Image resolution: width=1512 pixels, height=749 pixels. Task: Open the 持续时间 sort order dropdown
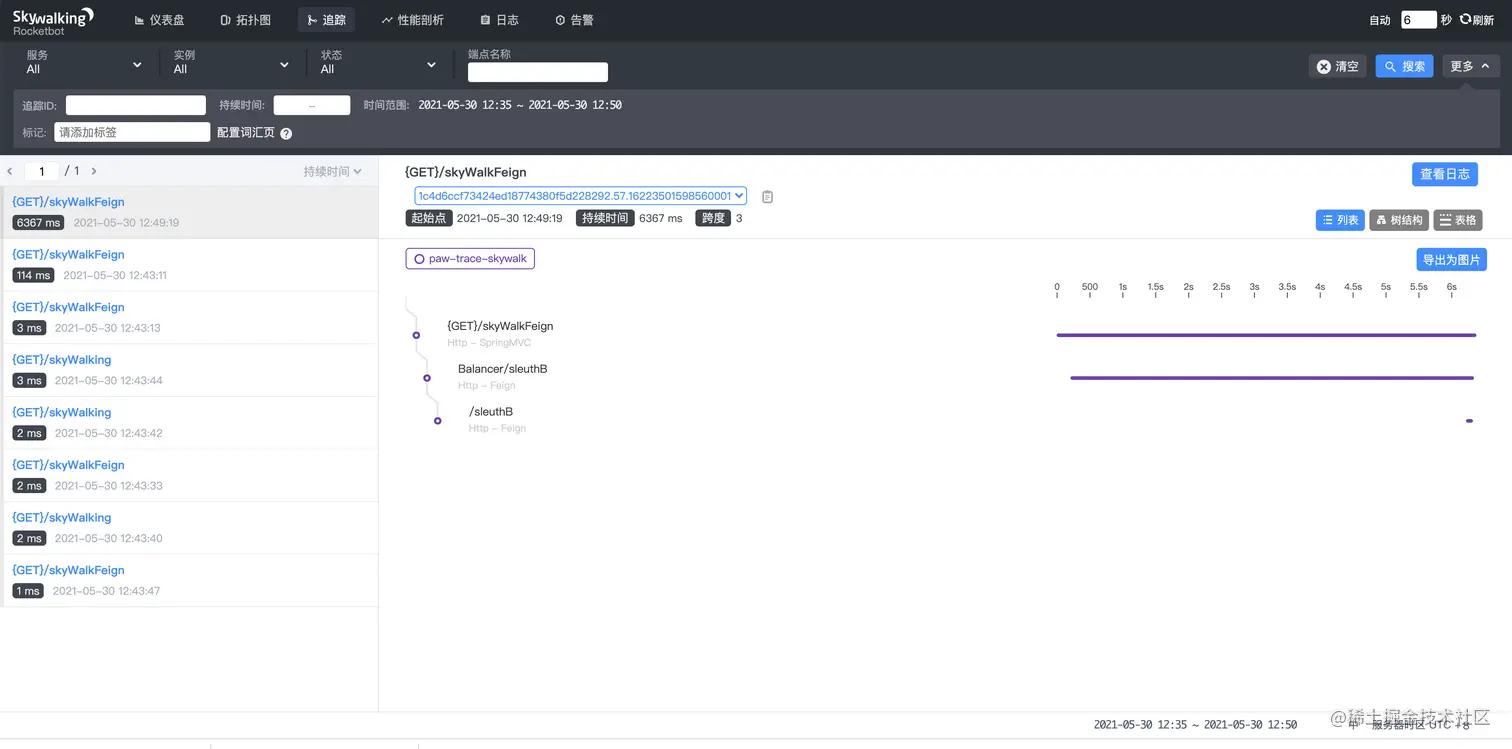tap(333, 172)
